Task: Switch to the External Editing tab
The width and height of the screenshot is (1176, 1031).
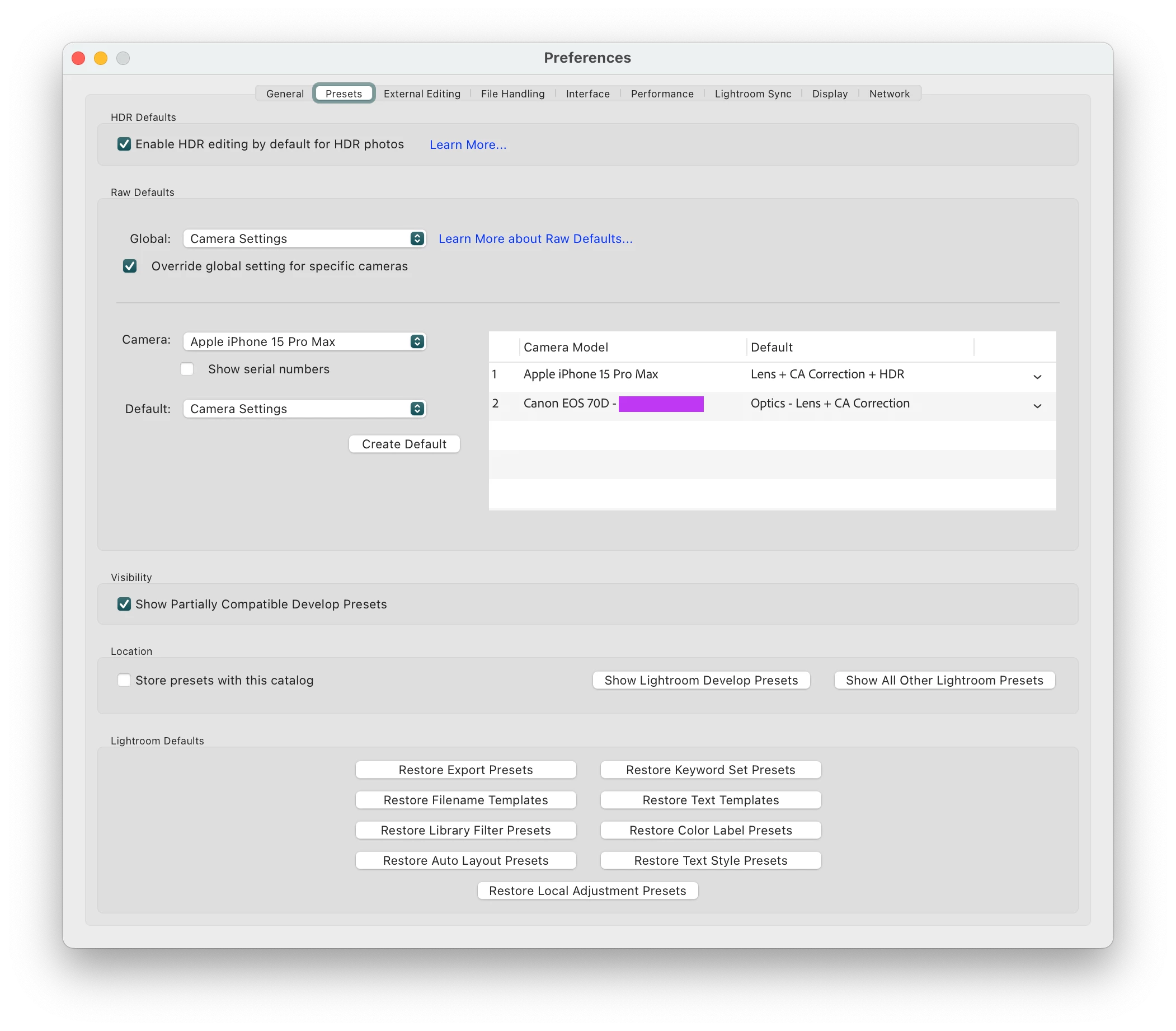Action: [421, 94]
